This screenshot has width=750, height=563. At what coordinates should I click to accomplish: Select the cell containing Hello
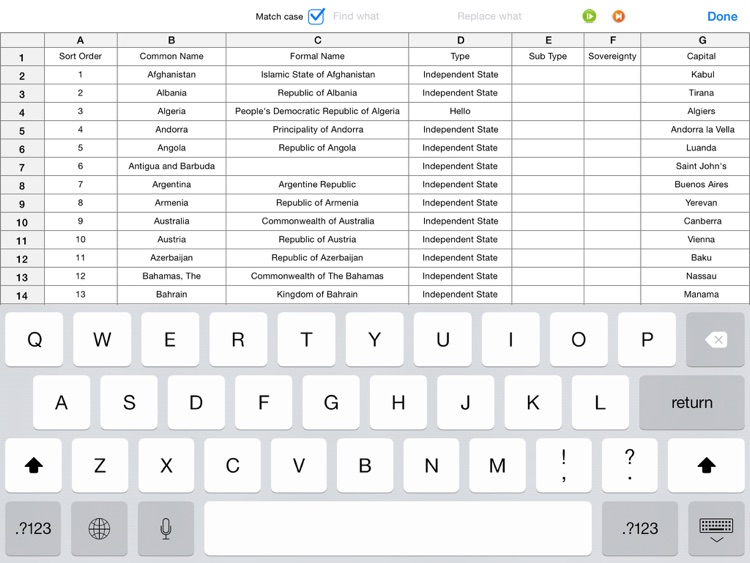[460, 111]
